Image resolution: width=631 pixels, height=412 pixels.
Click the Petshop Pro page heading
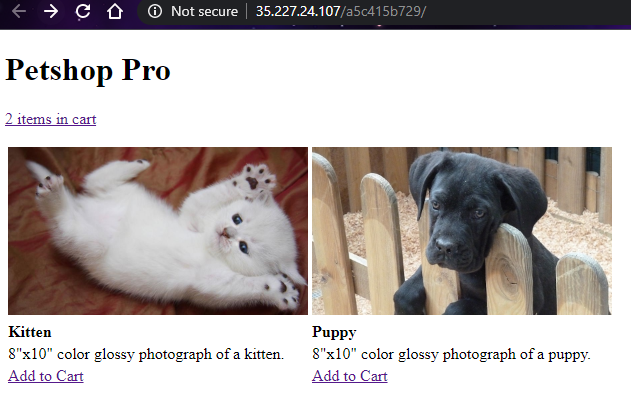pos(88,70)
